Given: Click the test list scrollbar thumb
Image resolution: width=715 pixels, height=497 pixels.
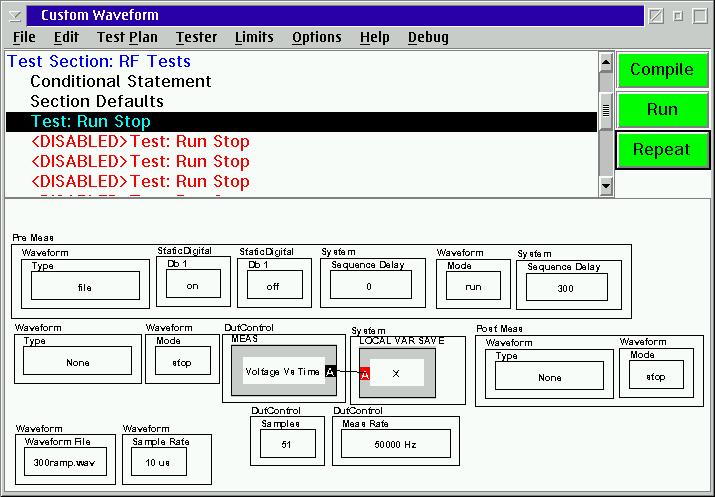Looking at the screenshot, I should pyautogui.click(x=606, y=110).
